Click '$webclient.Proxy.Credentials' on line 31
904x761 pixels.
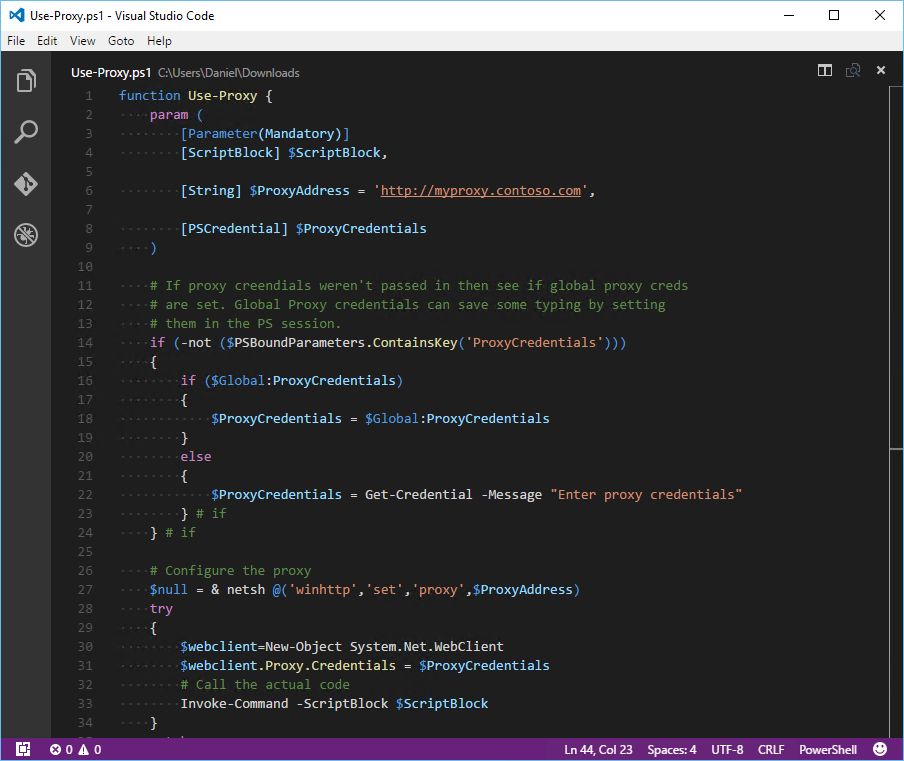point(288,666)
